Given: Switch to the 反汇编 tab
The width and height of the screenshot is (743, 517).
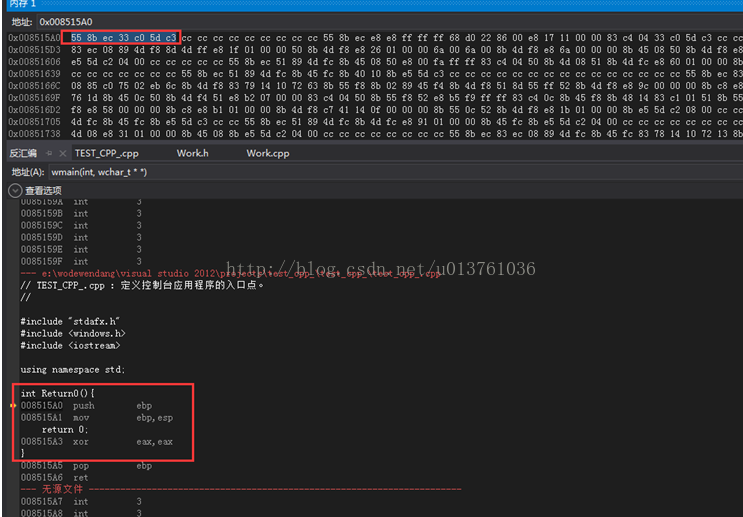Looking at the screenshot, I should pos(23,153).
